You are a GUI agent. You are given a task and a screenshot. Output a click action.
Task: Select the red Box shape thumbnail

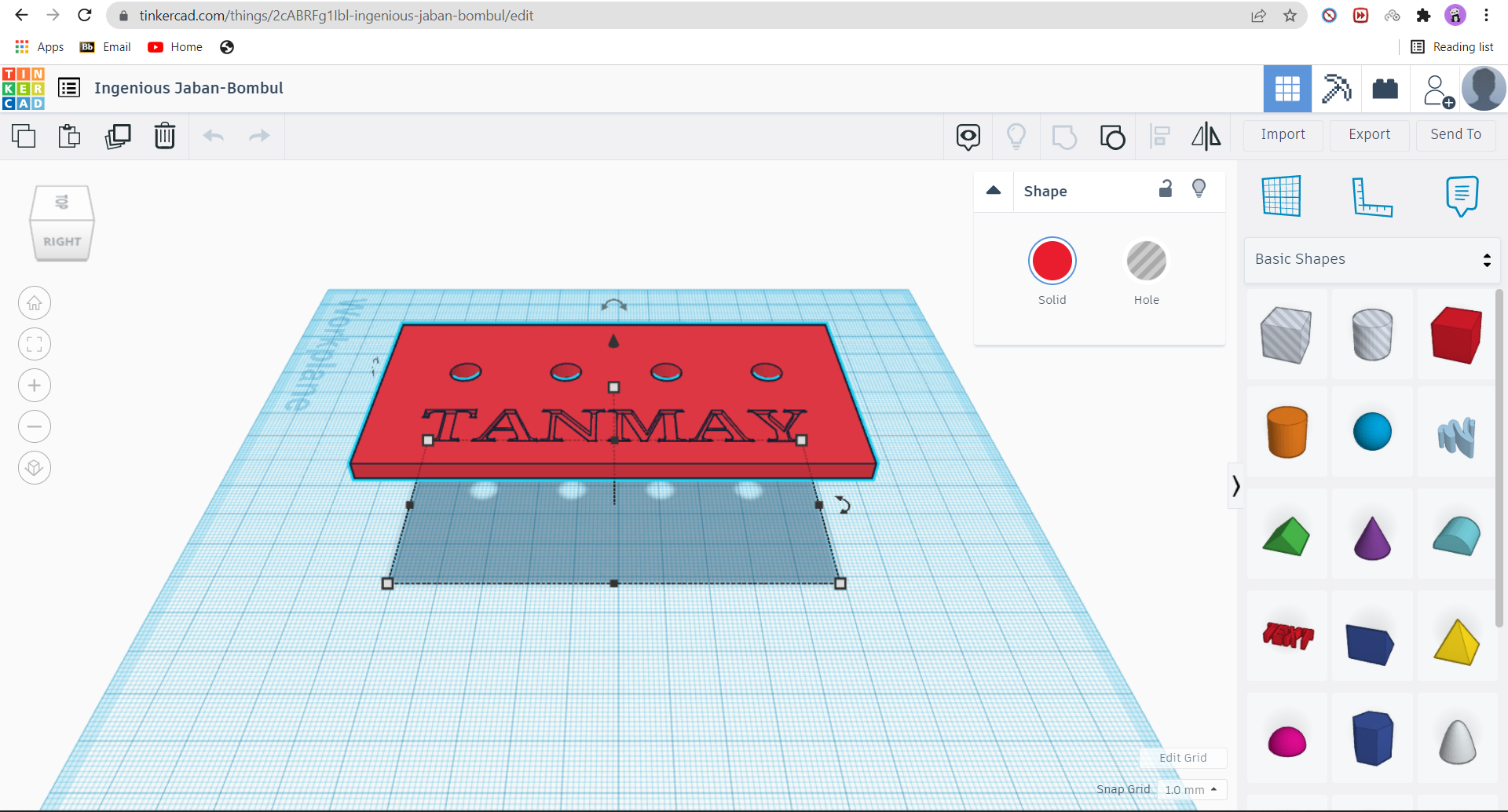pyautogui.click(x=1455, y=335)
